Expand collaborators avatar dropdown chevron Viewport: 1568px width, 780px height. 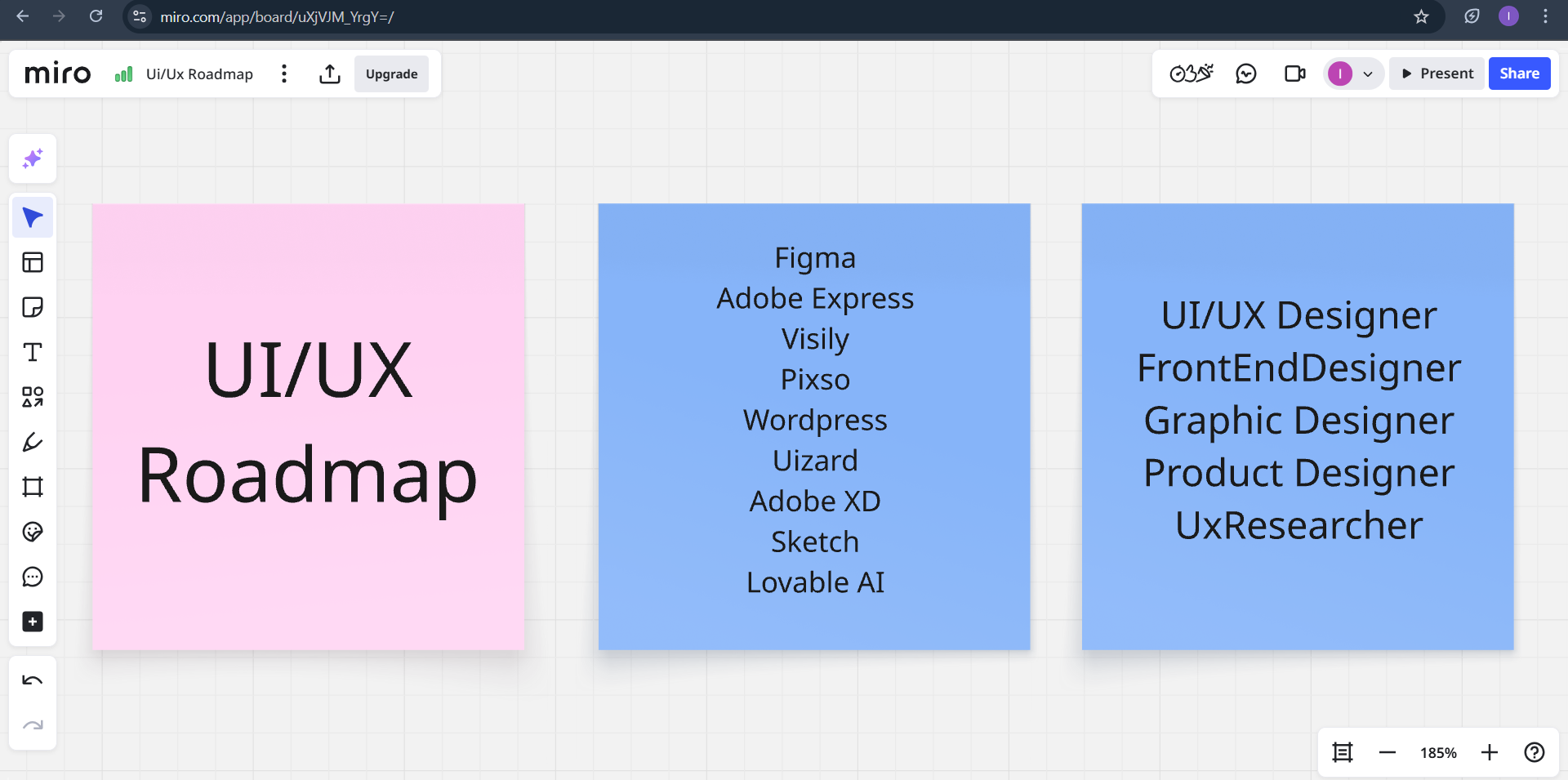1368,74
